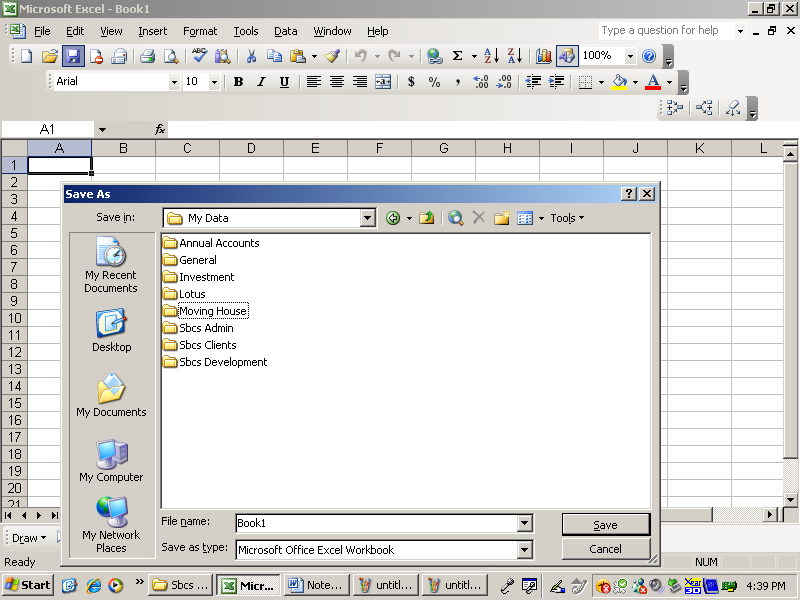
Task: Create New Folder in Save As dialog
Action: point(502,218)
